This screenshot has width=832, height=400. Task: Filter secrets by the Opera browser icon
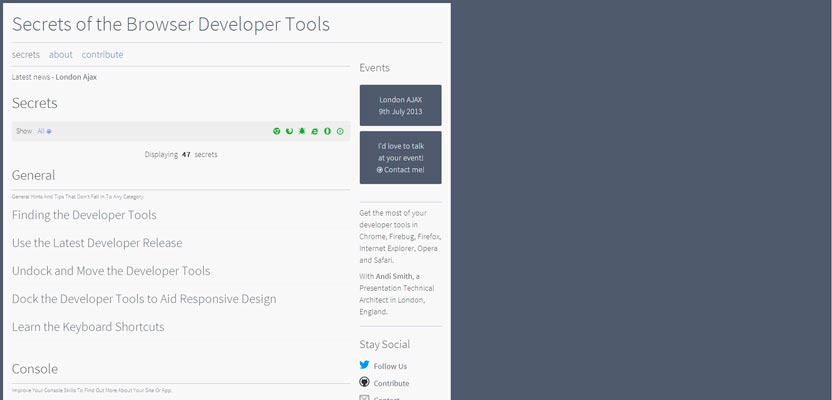328,131
